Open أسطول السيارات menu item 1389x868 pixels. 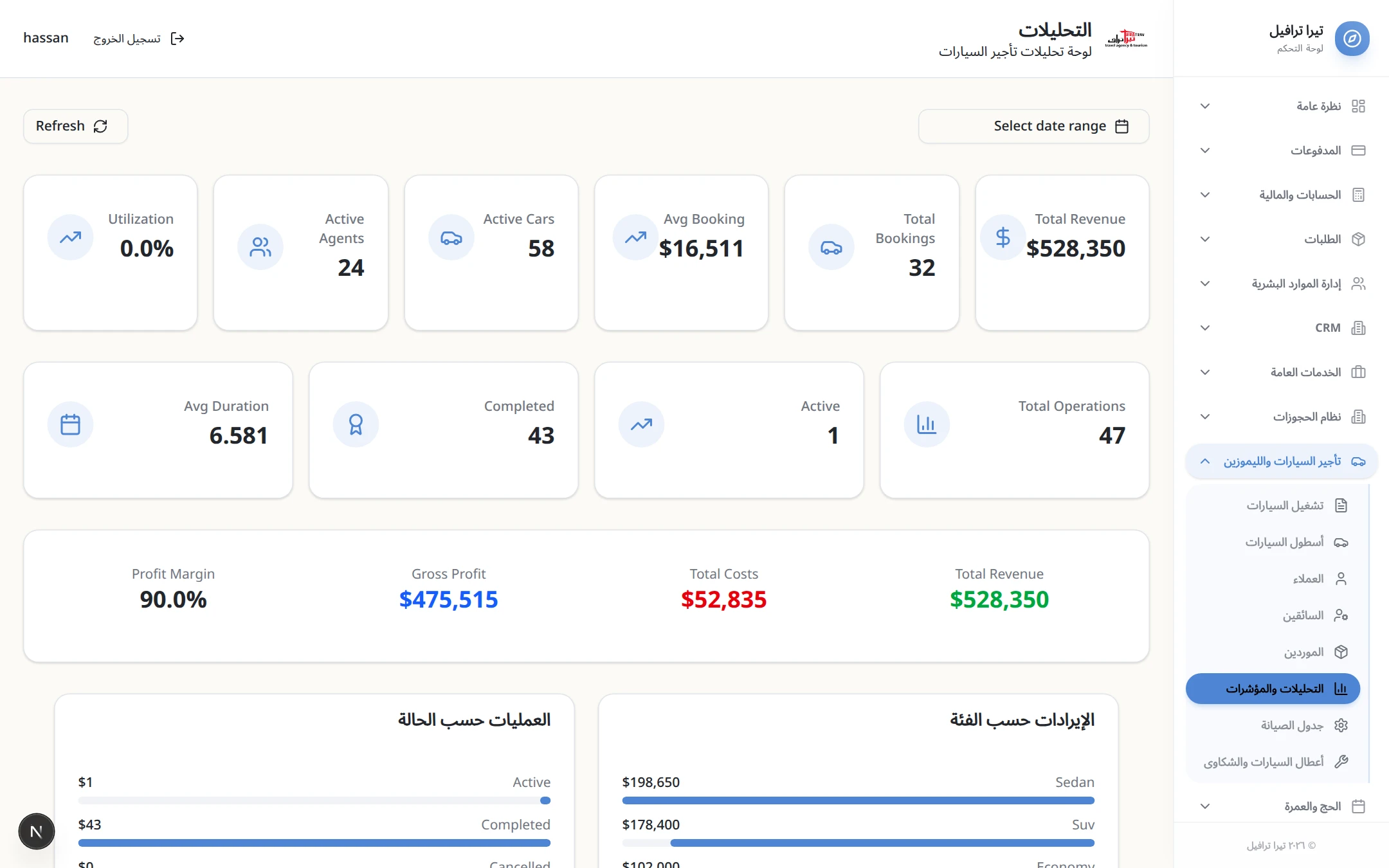[1273, 542]
